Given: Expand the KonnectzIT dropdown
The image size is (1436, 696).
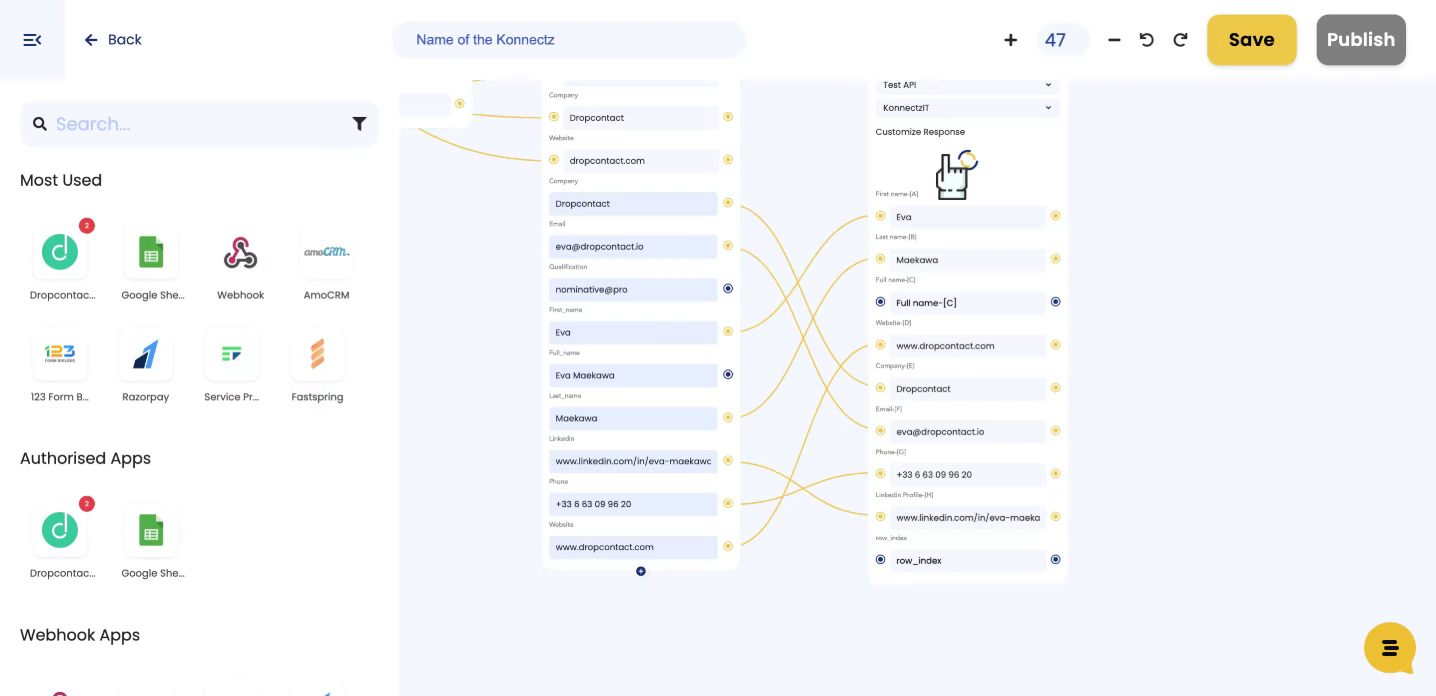Looking at the screenshot, I should click(x=967, y=108).
